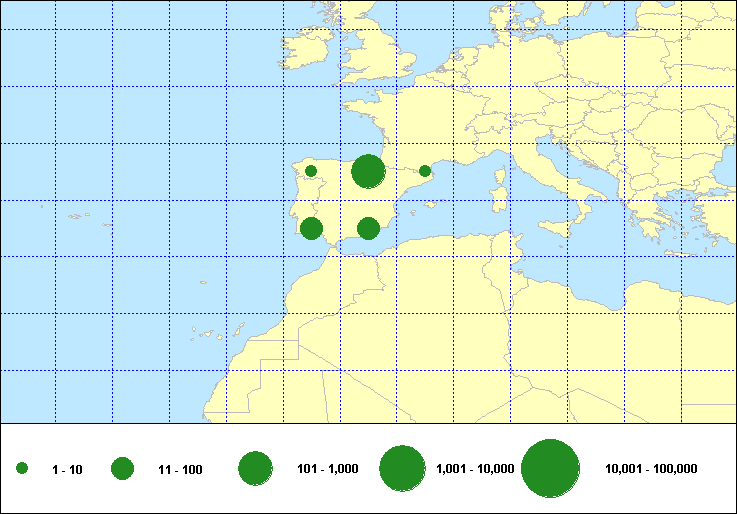Click the '1 - 10' legend label

pyautogui.click(x=67, y=469)
